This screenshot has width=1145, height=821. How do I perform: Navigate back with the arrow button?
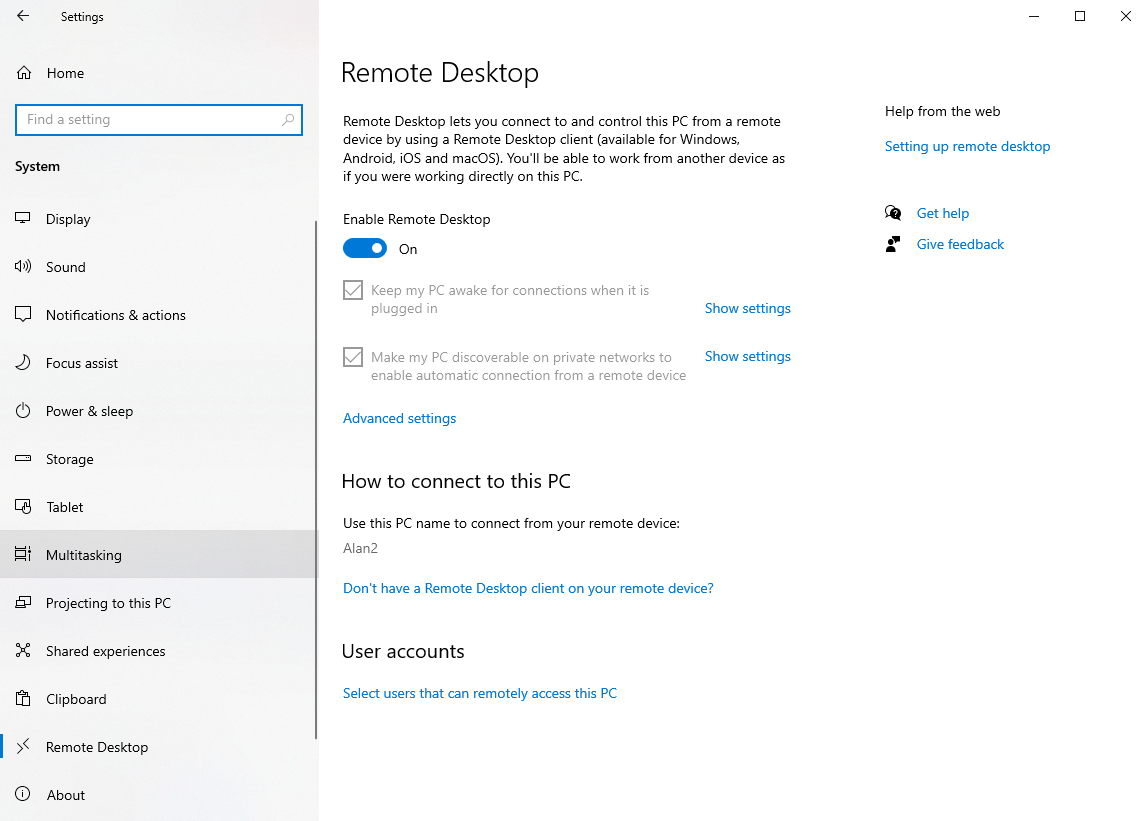[x=22, y=16]
